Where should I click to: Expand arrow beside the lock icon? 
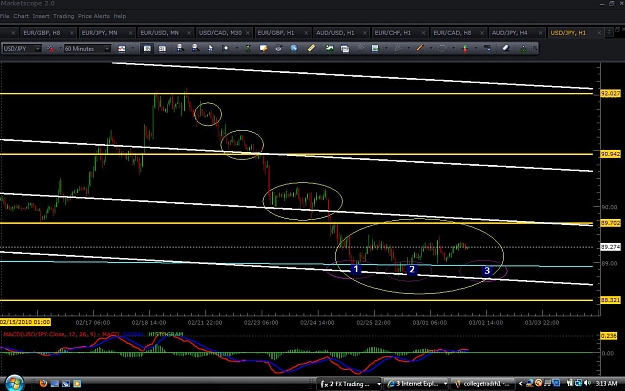(60, 49)
